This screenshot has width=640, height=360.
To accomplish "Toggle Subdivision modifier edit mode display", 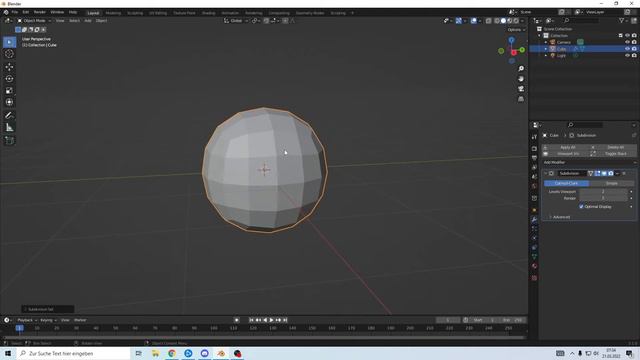I will pyautogui.click(x=598, y=173).
